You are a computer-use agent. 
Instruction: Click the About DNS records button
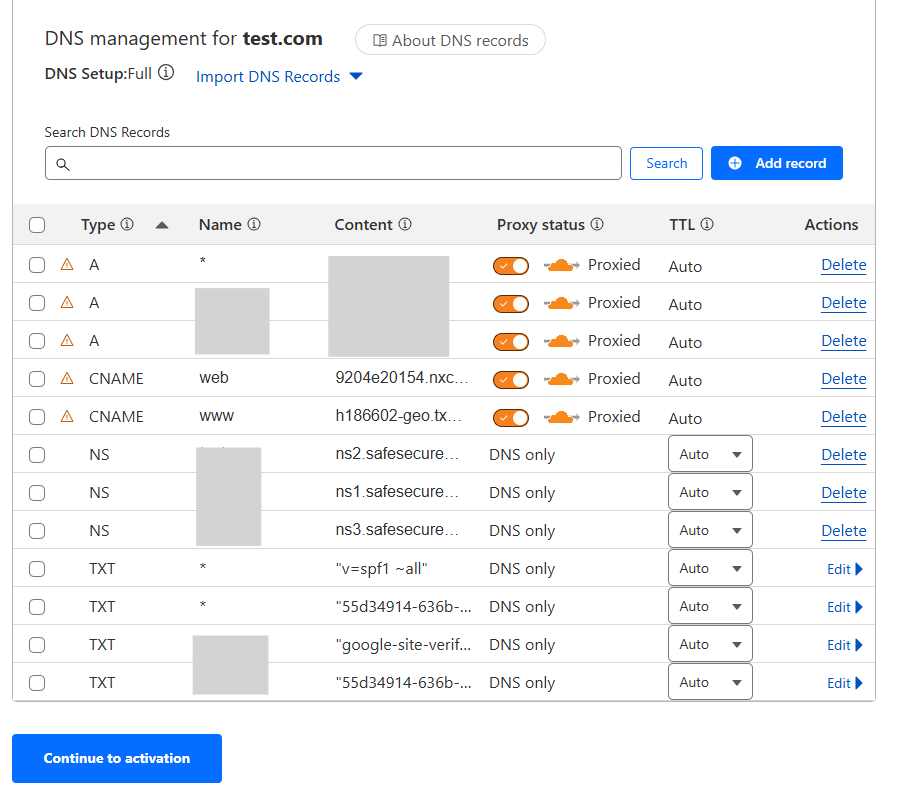(x=450, y=40)
